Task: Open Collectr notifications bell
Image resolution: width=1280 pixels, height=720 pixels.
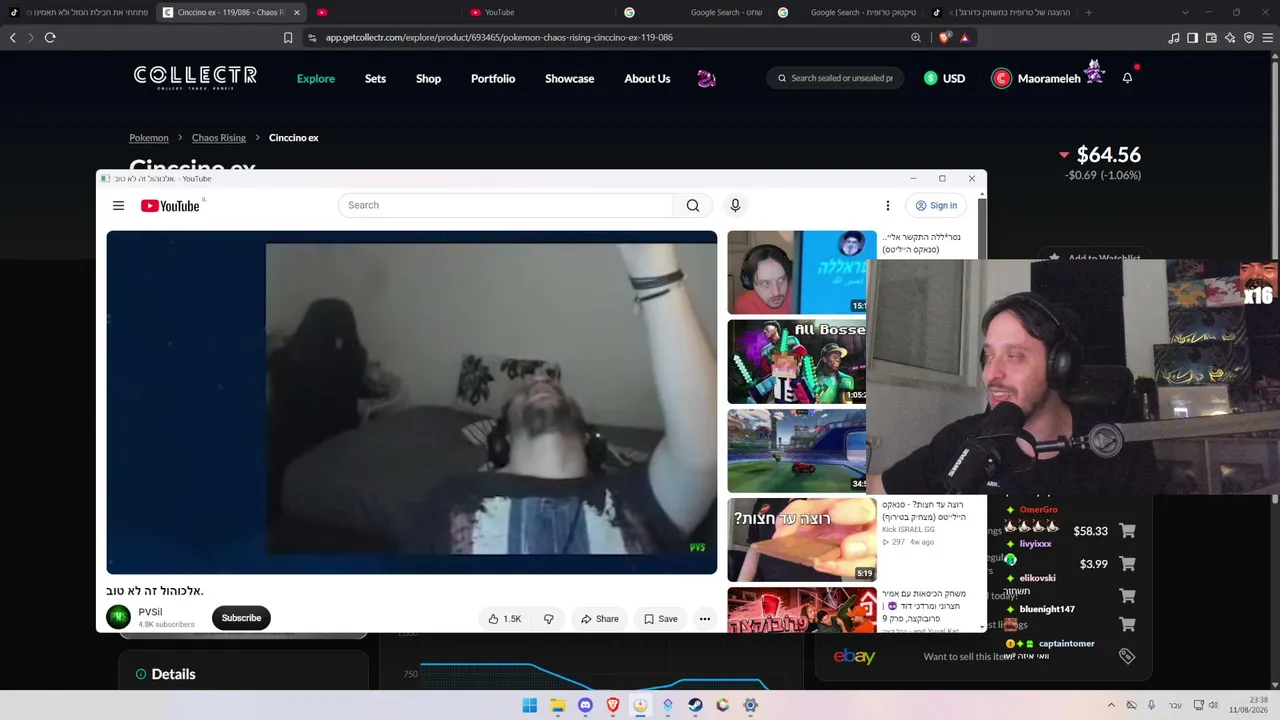Action: click(x=1127, y=78)
